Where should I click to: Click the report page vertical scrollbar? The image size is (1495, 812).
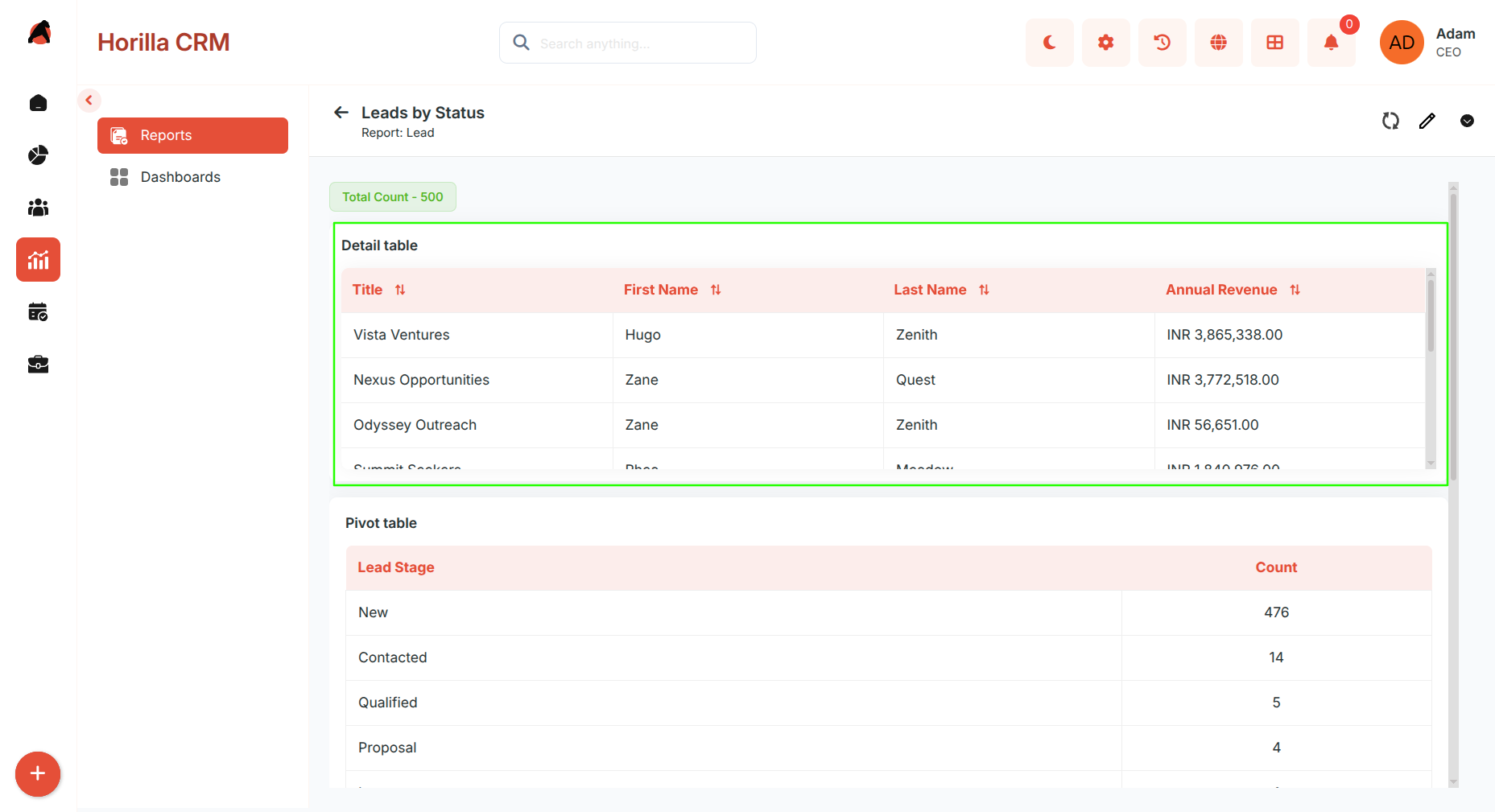coord(1453,484)
